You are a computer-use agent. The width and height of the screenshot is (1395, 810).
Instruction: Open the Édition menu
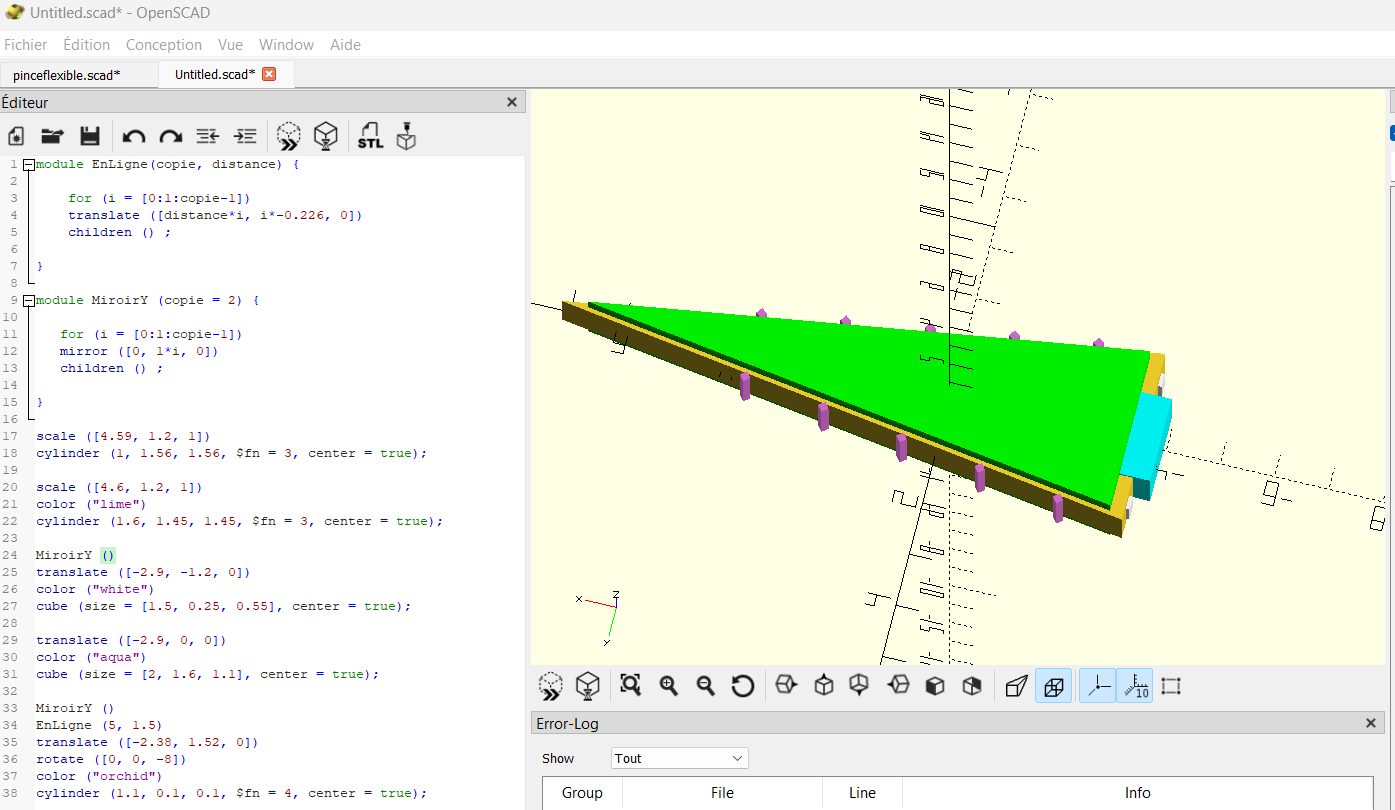(x=86, y=45)
